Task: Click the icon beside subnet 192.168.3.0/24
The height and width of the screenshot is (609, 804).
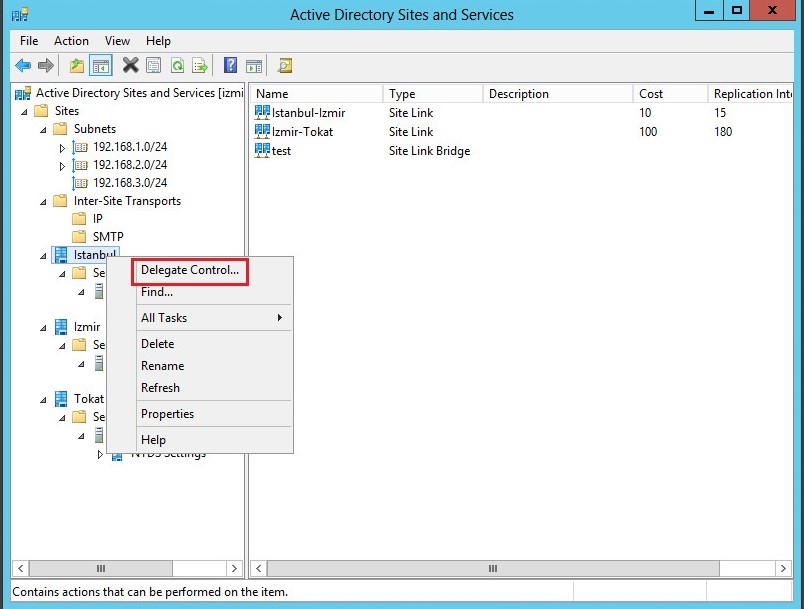Action: 80,183
